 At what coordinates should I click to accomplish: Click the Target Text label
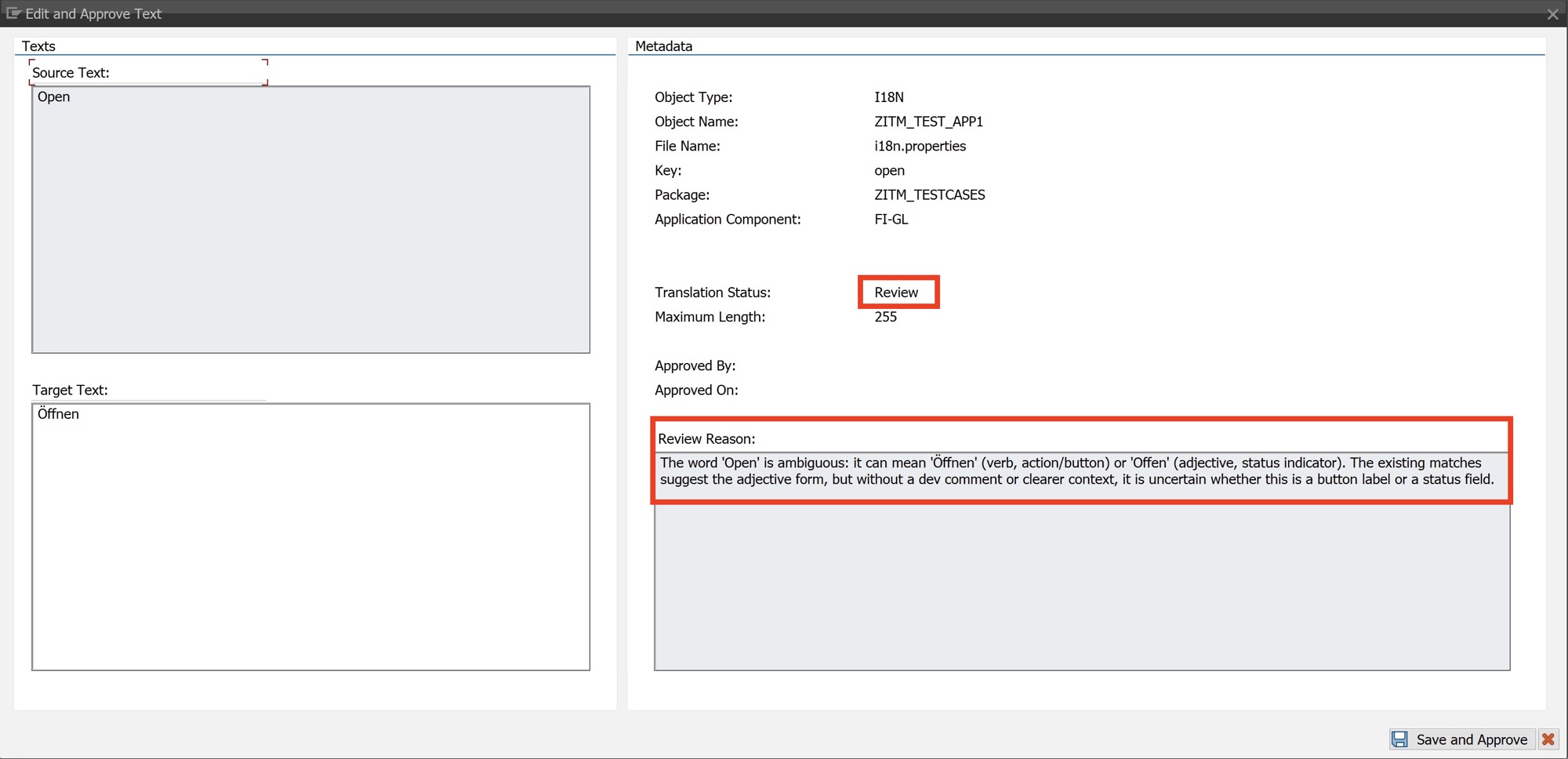(70, 390)
